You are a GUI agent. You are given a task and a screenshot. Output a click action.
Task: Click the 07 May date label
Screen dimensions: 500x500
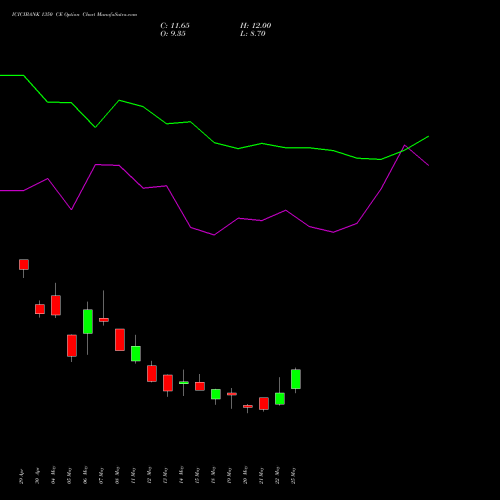click(x=101, y=476)
